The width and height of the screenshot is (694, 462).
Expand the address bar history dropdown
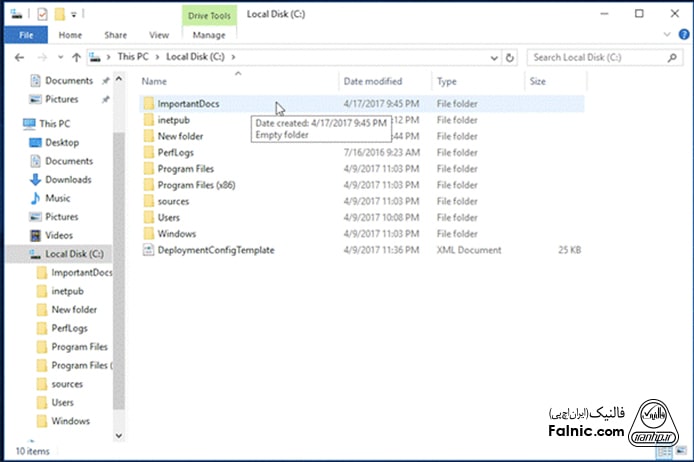[x=496, y=58]
